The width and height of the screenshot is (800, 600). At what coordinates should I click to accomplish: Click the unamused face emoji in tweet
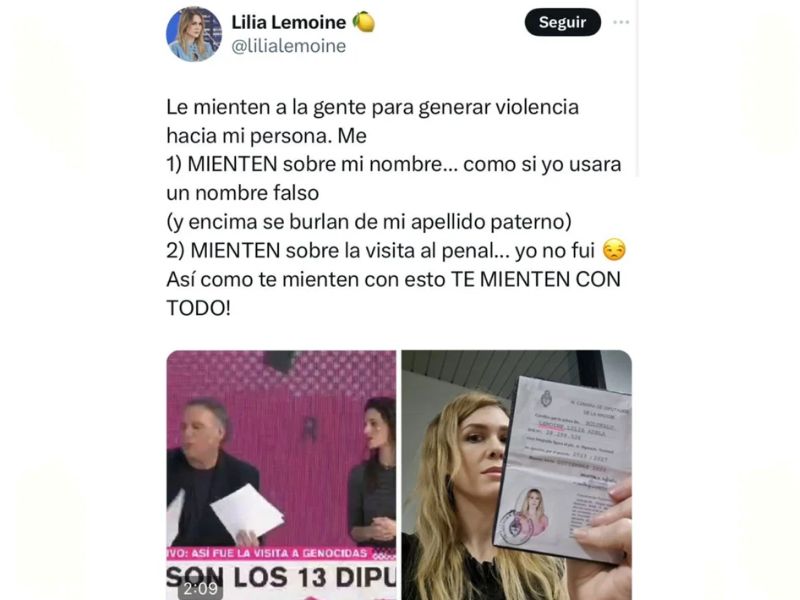point(614,251)
